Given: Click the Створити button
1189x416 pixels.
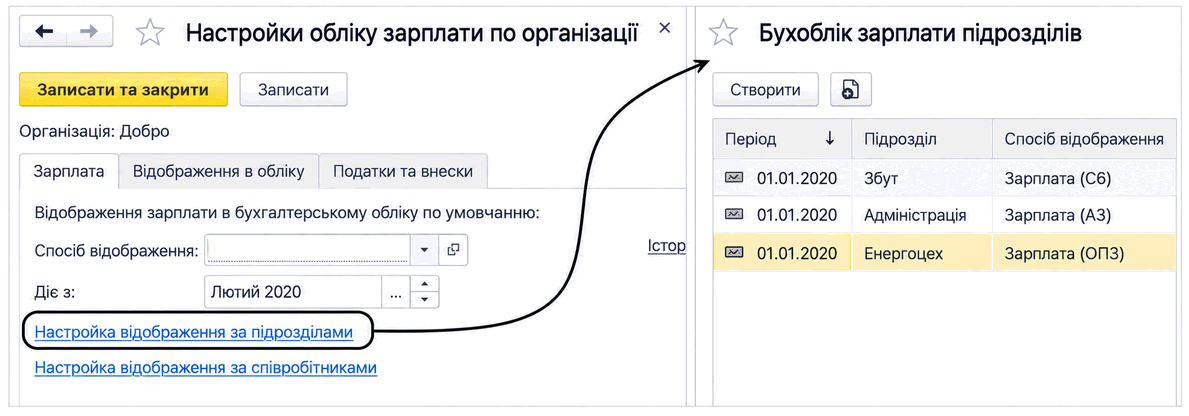Looking at the screenshot, I should coord(765,90).
